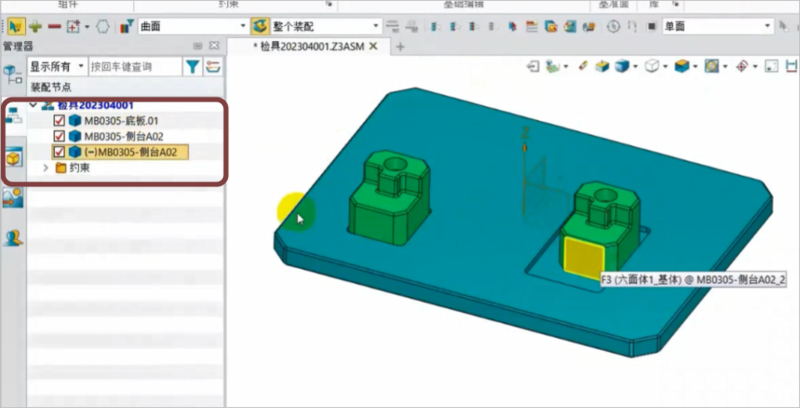Expand the 约束 folder node

pos(46,168)
